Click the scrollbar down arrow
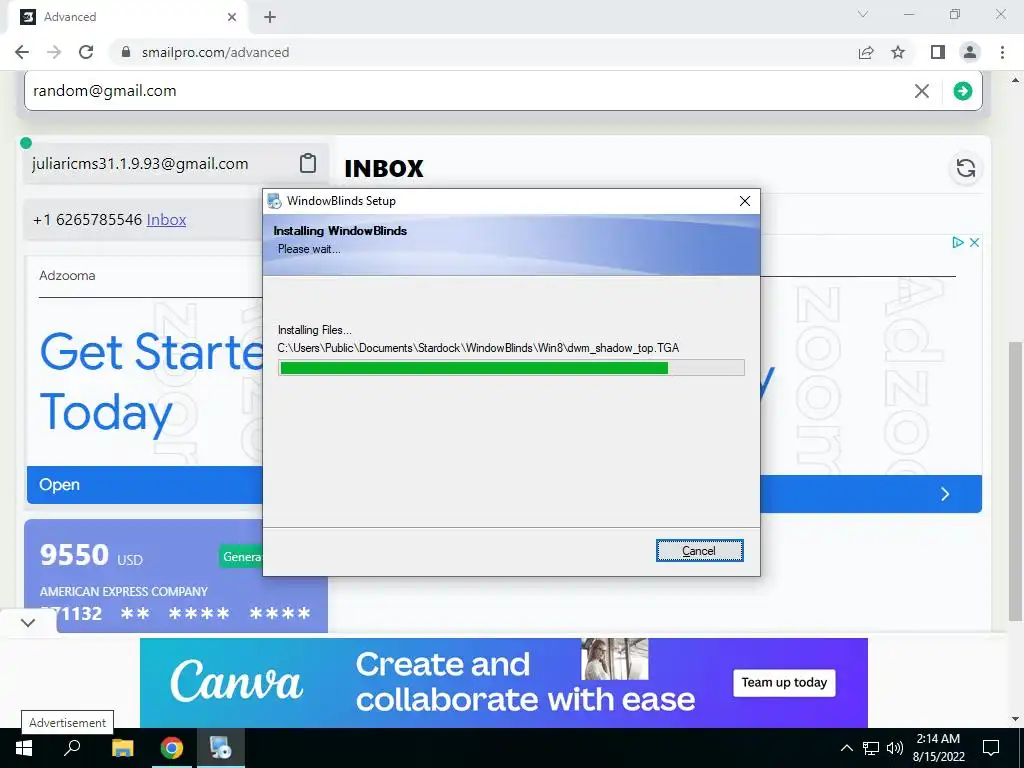Screen dimensions: 1024x768 click(1014, 720)
